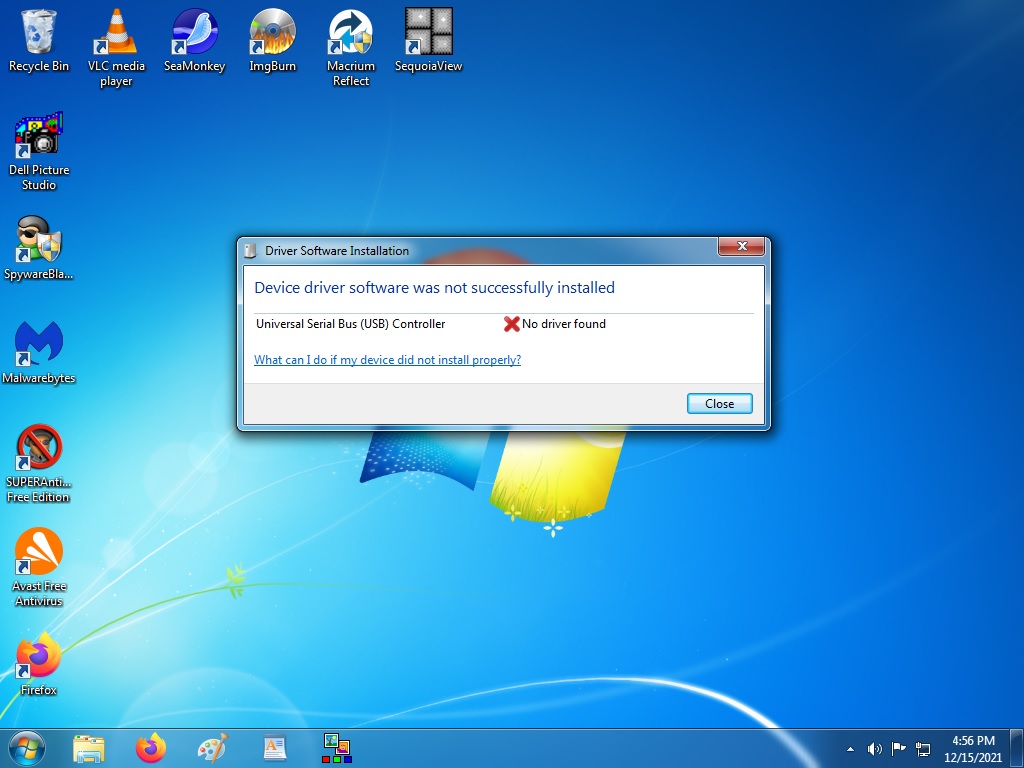Click the Close button in the driver dialog
Image resolution: width=1024 pixels, height=768 pixels.
720,404
